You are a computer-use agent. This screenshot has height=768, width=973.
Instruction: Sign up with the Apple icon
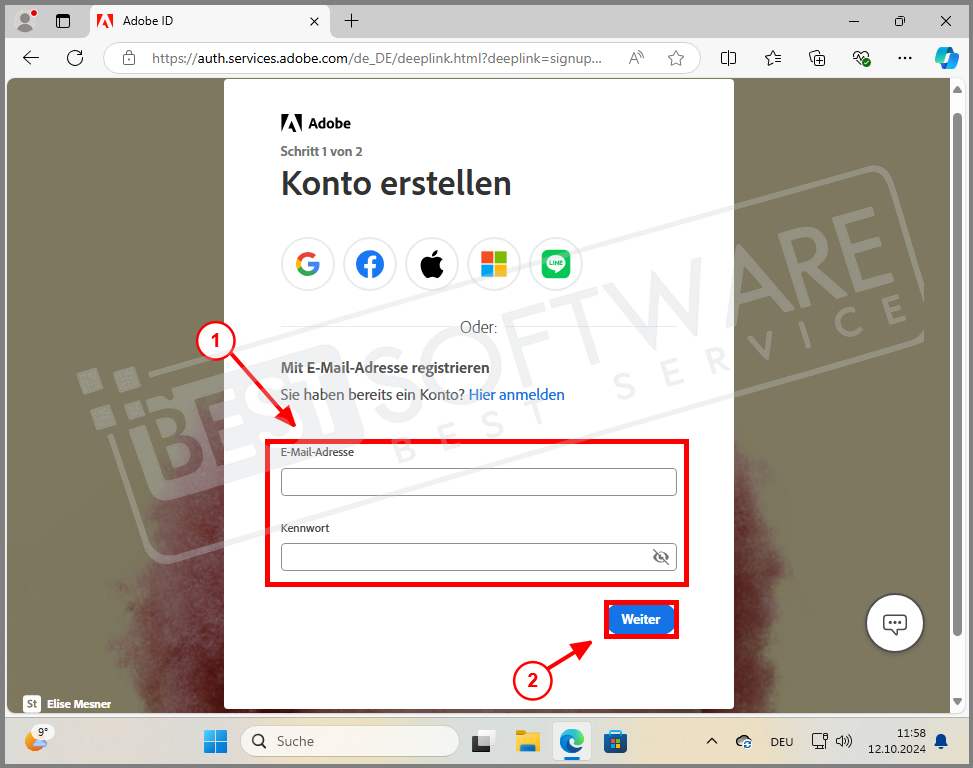click(x=432, y=264)
